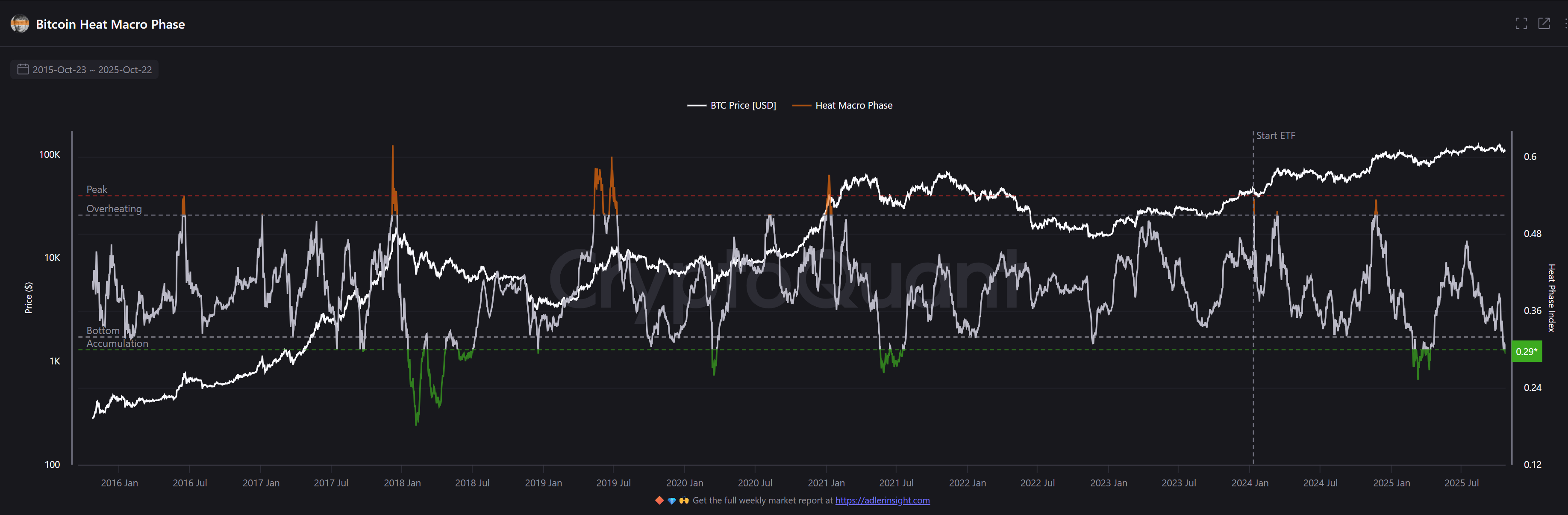The width and height of the screenshot is (1568, 515).
Task: Click the Peak threshold label
Action: (97, 189)
